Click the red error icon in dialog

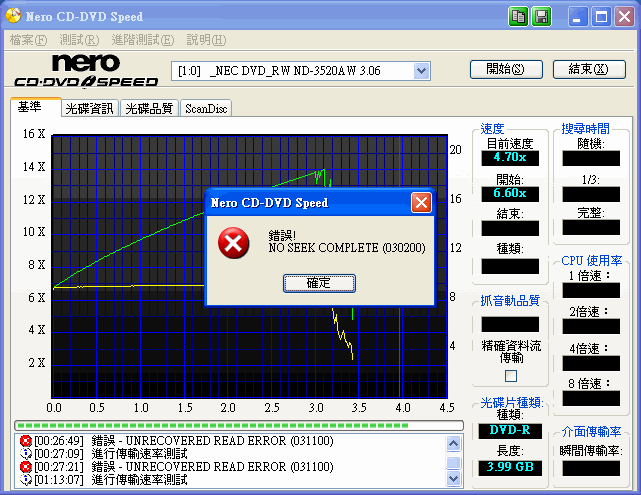(x=233, y=243)
